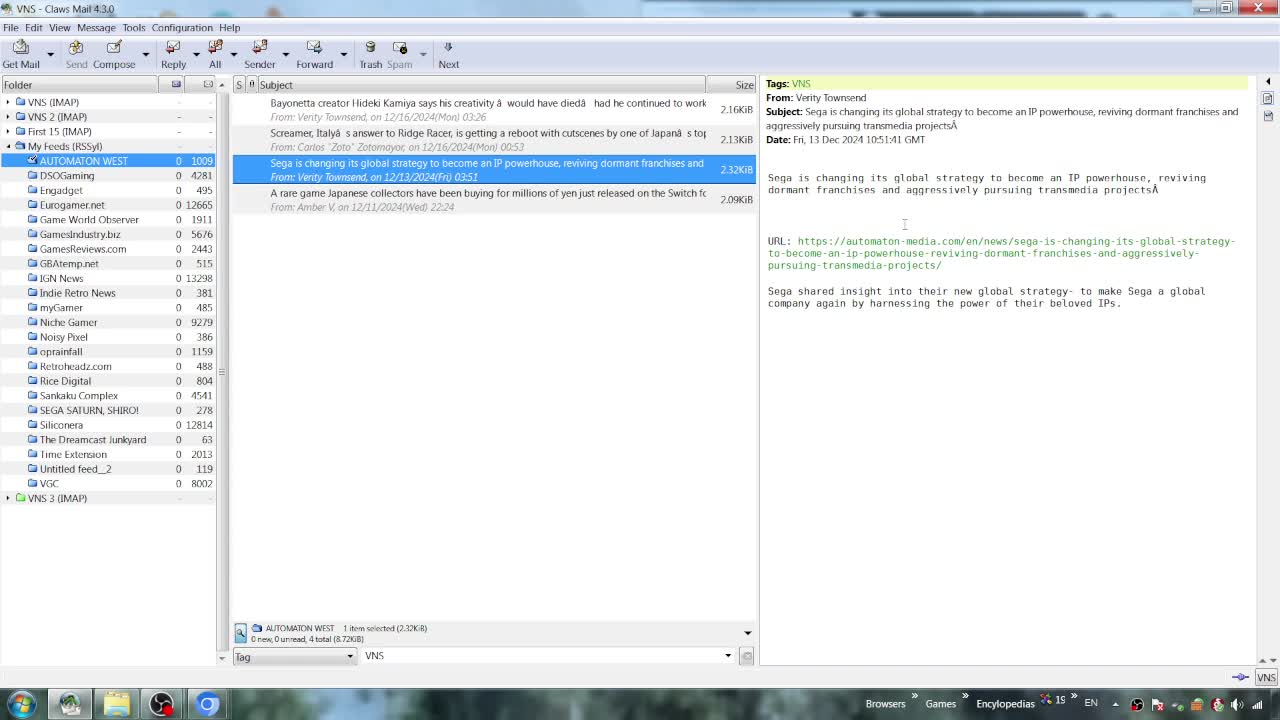Click the attachment column header
1280x720 pixels.
point(252,85)
